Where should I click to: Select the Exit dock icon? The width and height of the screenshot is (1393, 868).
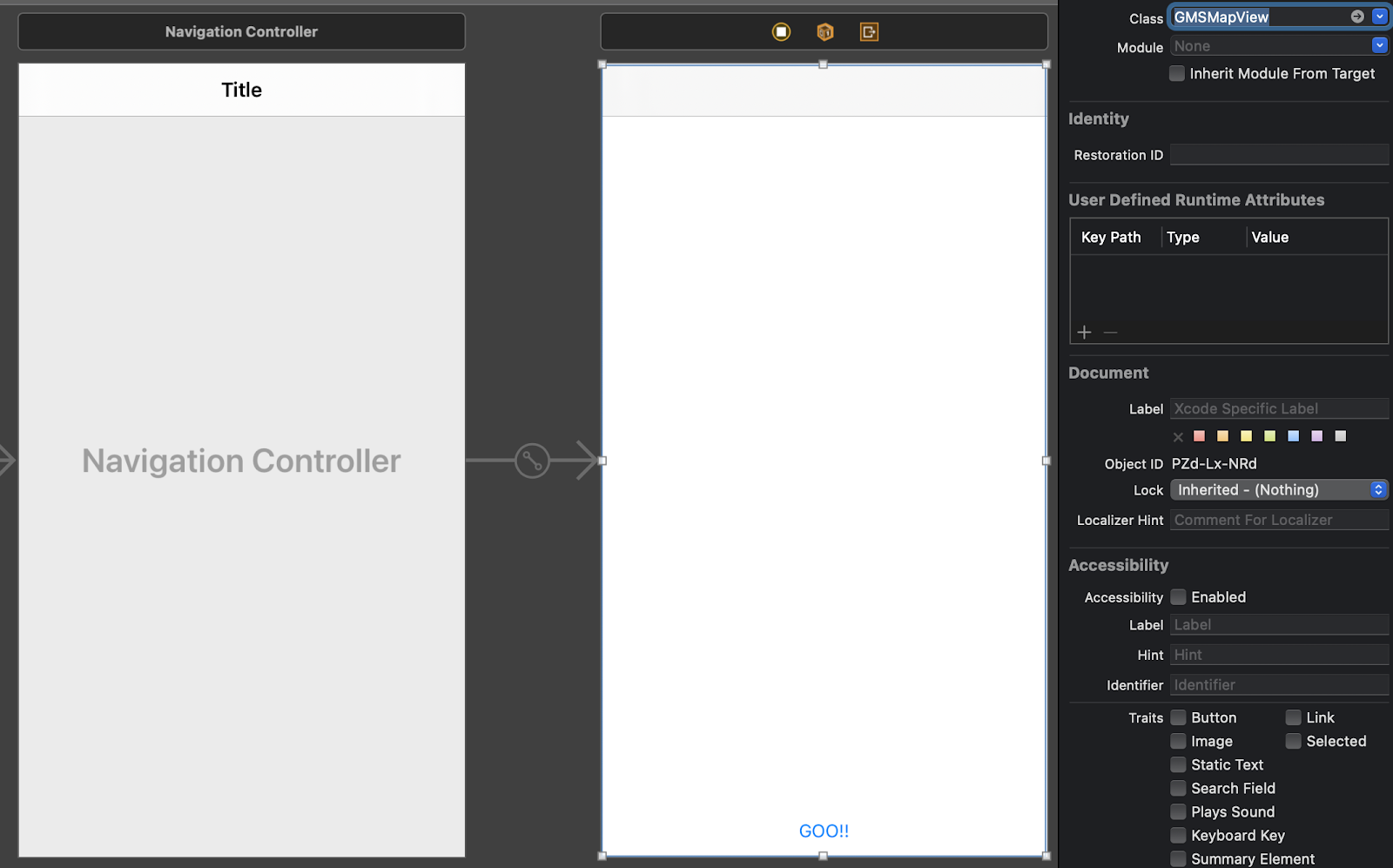pos(869,32)
